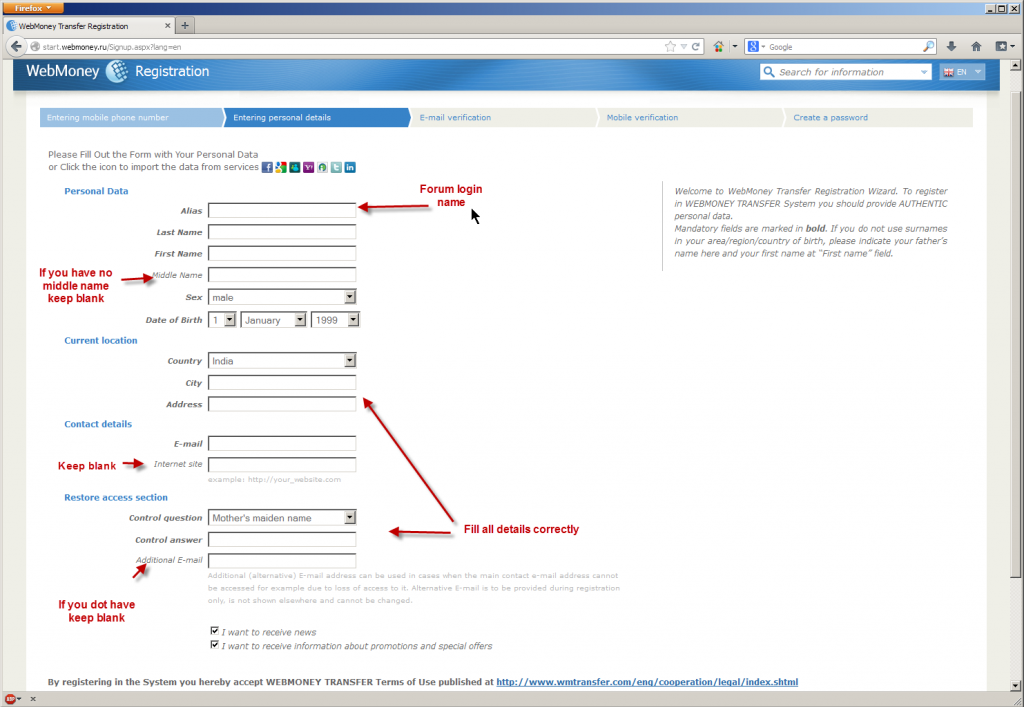Import data from Yahoo icon
This screenshot has height=707, width=1024.
coord(308,168)
